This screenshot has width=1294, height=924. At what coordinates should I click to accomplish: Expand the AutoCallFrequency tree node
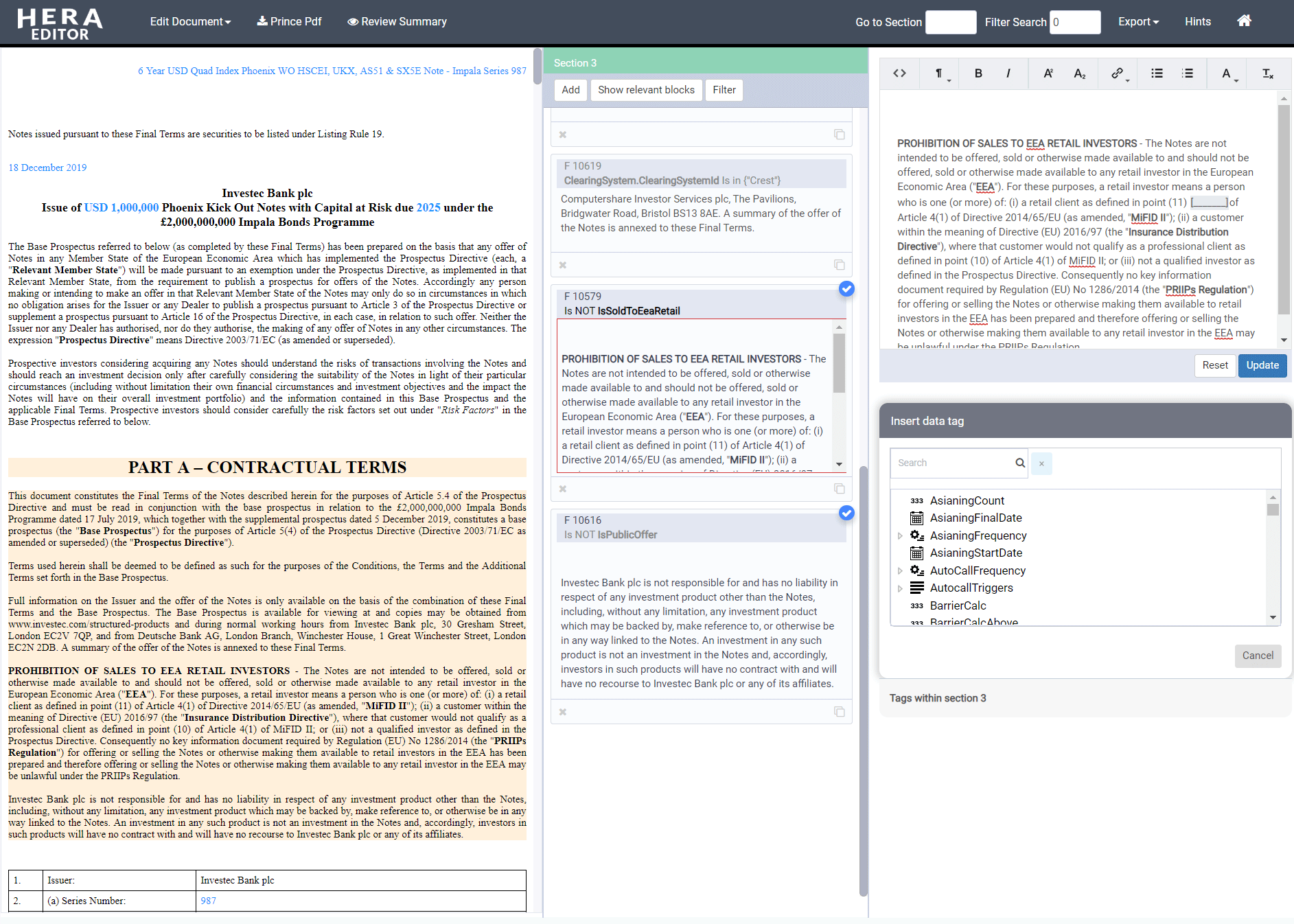click(x=900, y=570)
